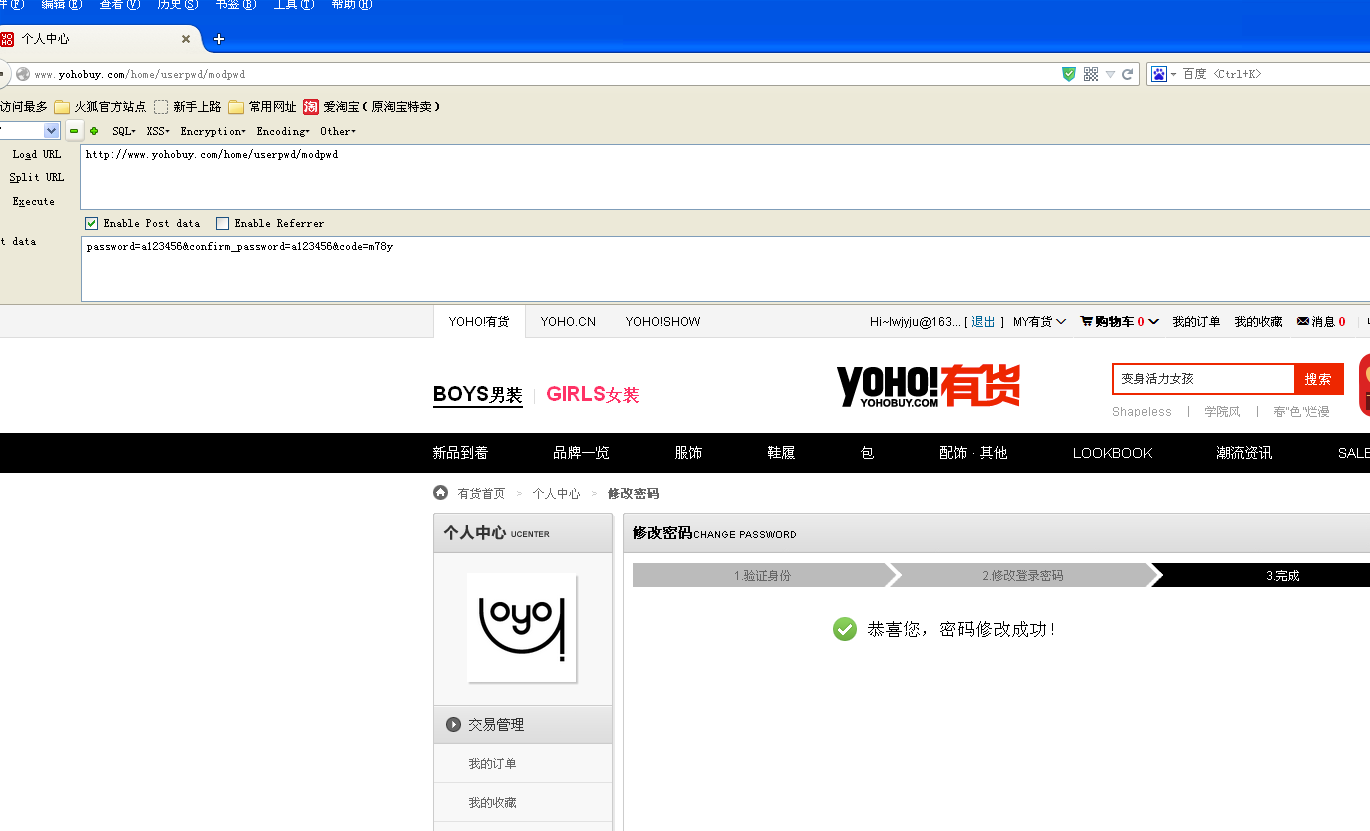Go to 个人中心 in breadcrumb
Image resolution: width=1370 pixels, height=831 pixels.
[x=556, y=494]
